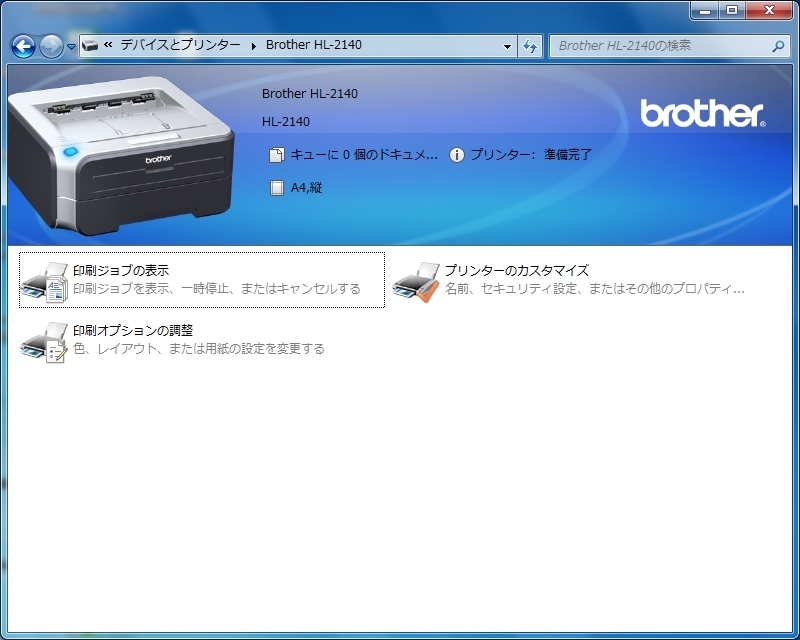Image resolution: width=800 pixels, height=640 pixels.
Task: Expand arrow after デバイスとプリンター breadcrumb
Action: pyautogui.click(x=254, y=46)
